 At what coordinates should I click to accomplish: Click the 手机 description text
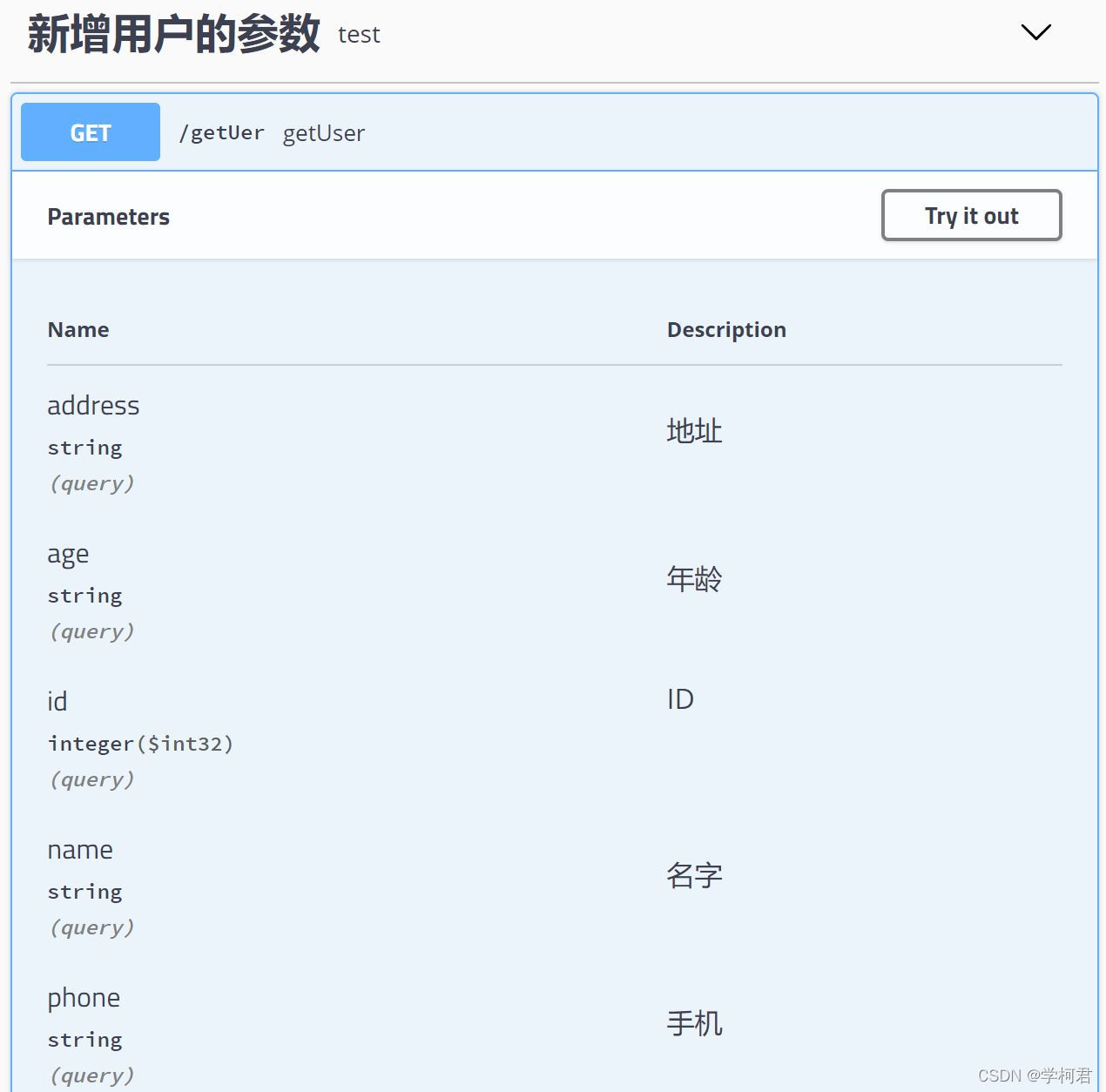pos(694,1023)
